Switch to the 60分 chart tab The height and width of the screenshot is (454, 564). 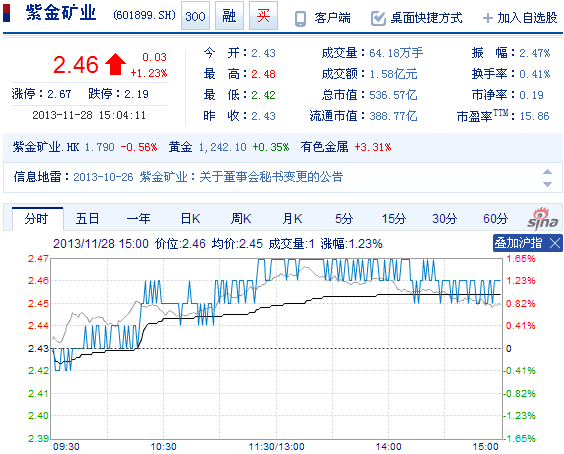click(x=496, y=219)
